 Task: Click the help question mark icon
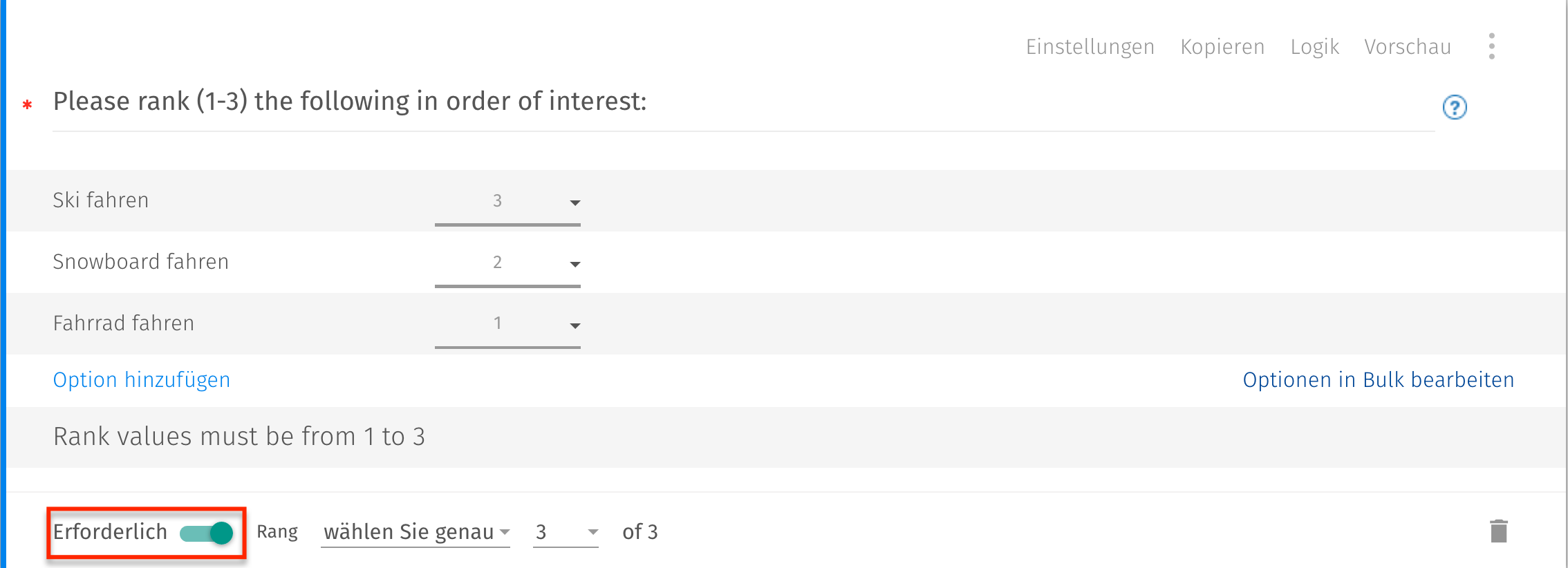[x=1455, y=107]
